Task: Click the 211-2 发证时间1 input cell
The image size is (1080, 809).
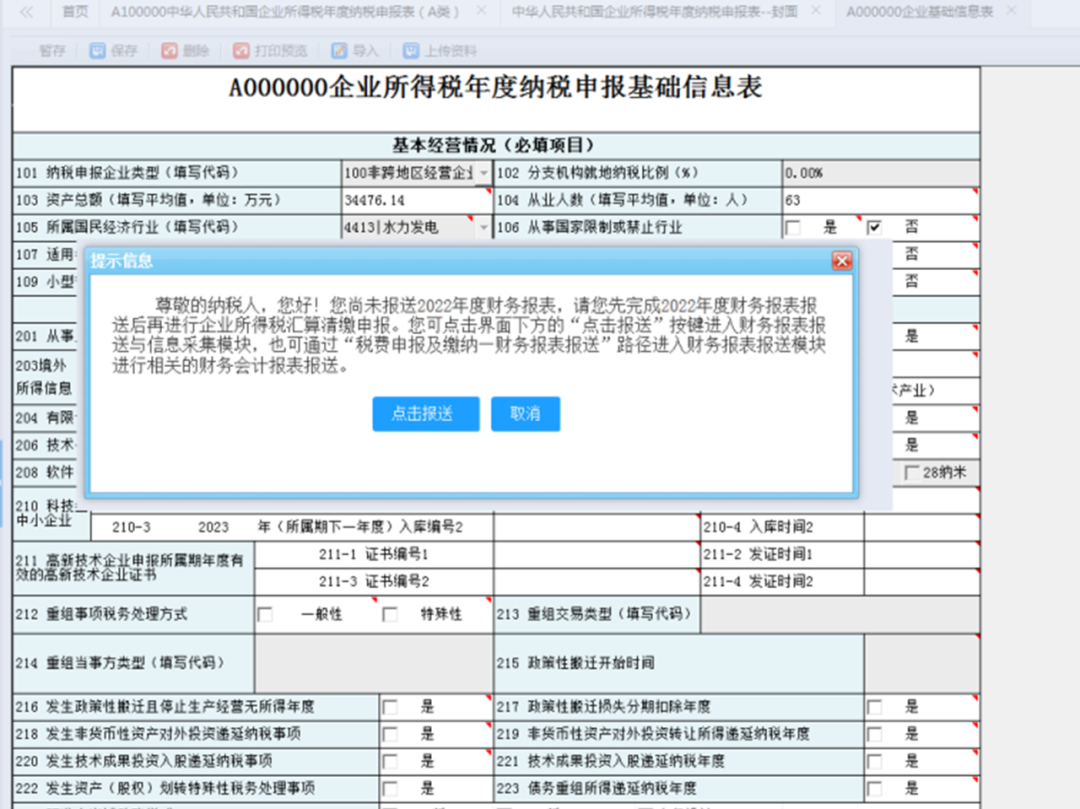Action: tap(922, 555)
